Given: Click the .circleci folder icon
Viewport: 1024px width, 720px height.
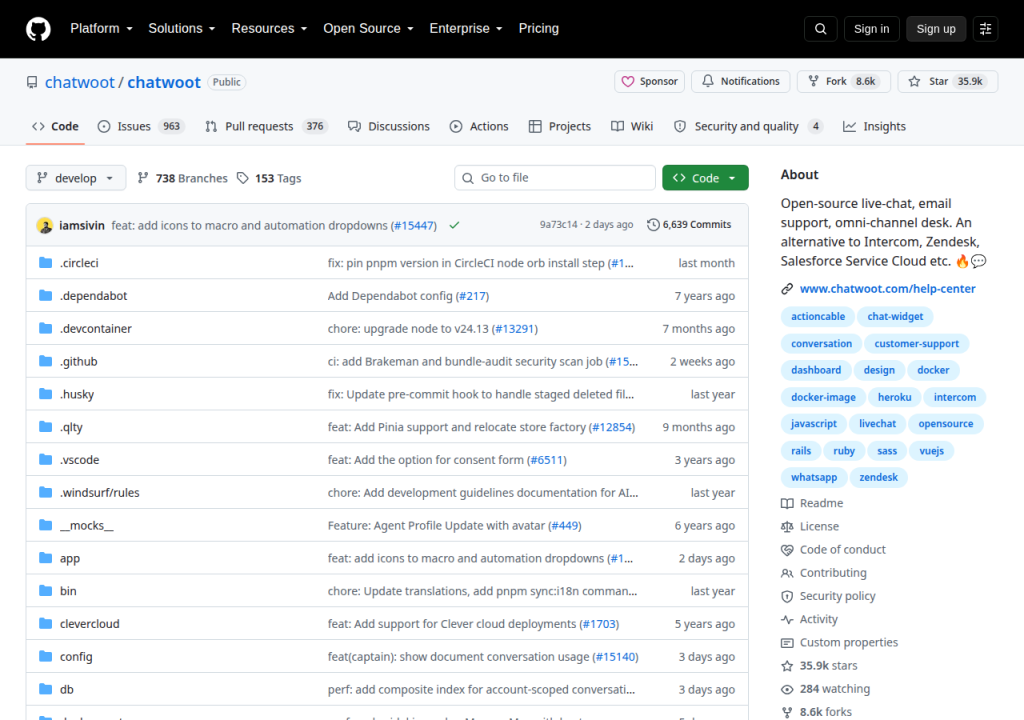Looking at the screenshot, I should click(x=45, y=263).
